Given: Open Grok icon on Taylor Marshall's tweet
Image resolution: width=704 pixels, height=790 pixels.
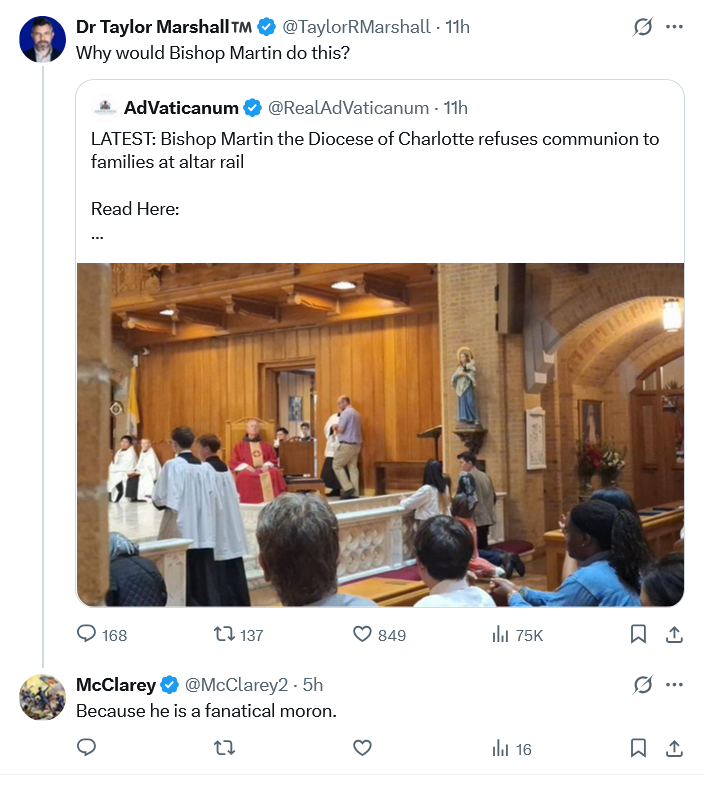Looking at the screenshot, I should (x=643, y=27).
